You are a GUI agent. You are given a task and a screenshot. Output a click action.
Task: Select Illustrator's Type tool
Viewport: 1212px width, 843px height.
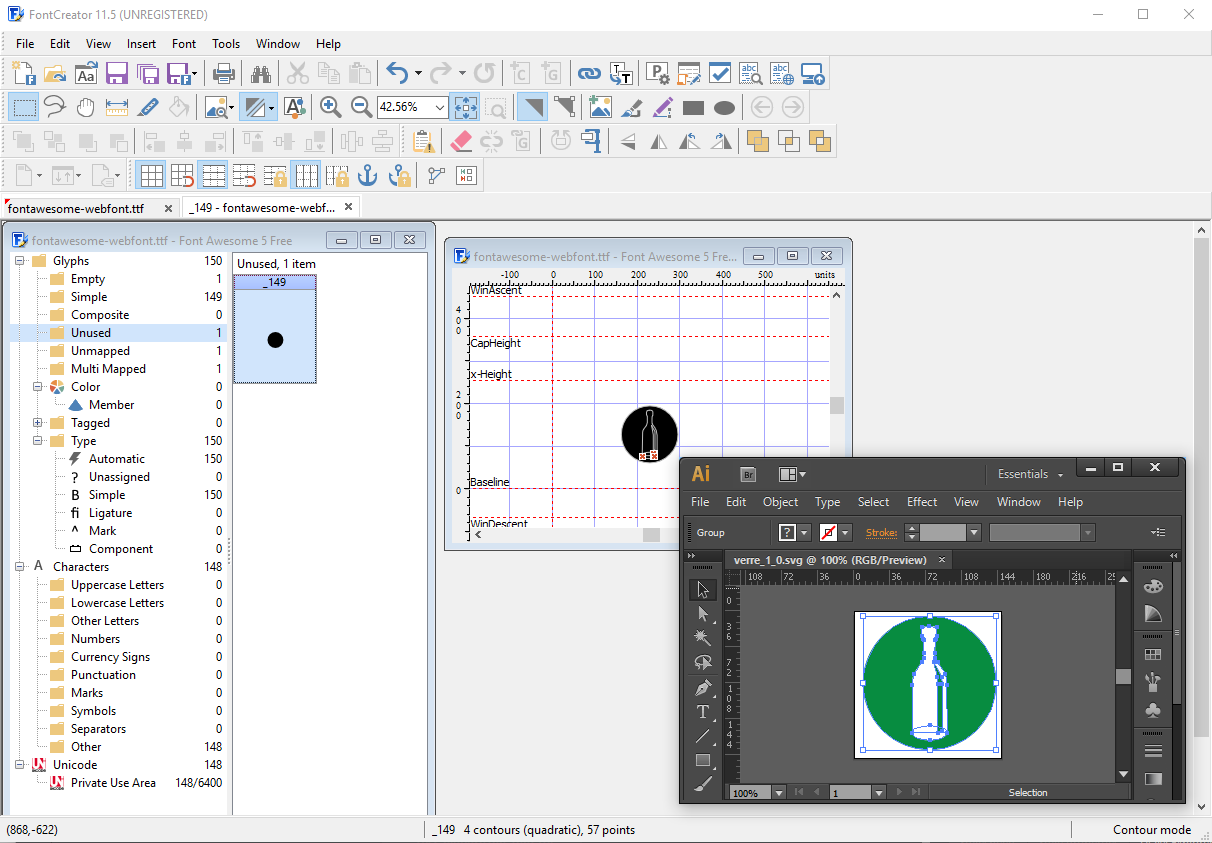[703, 712]
